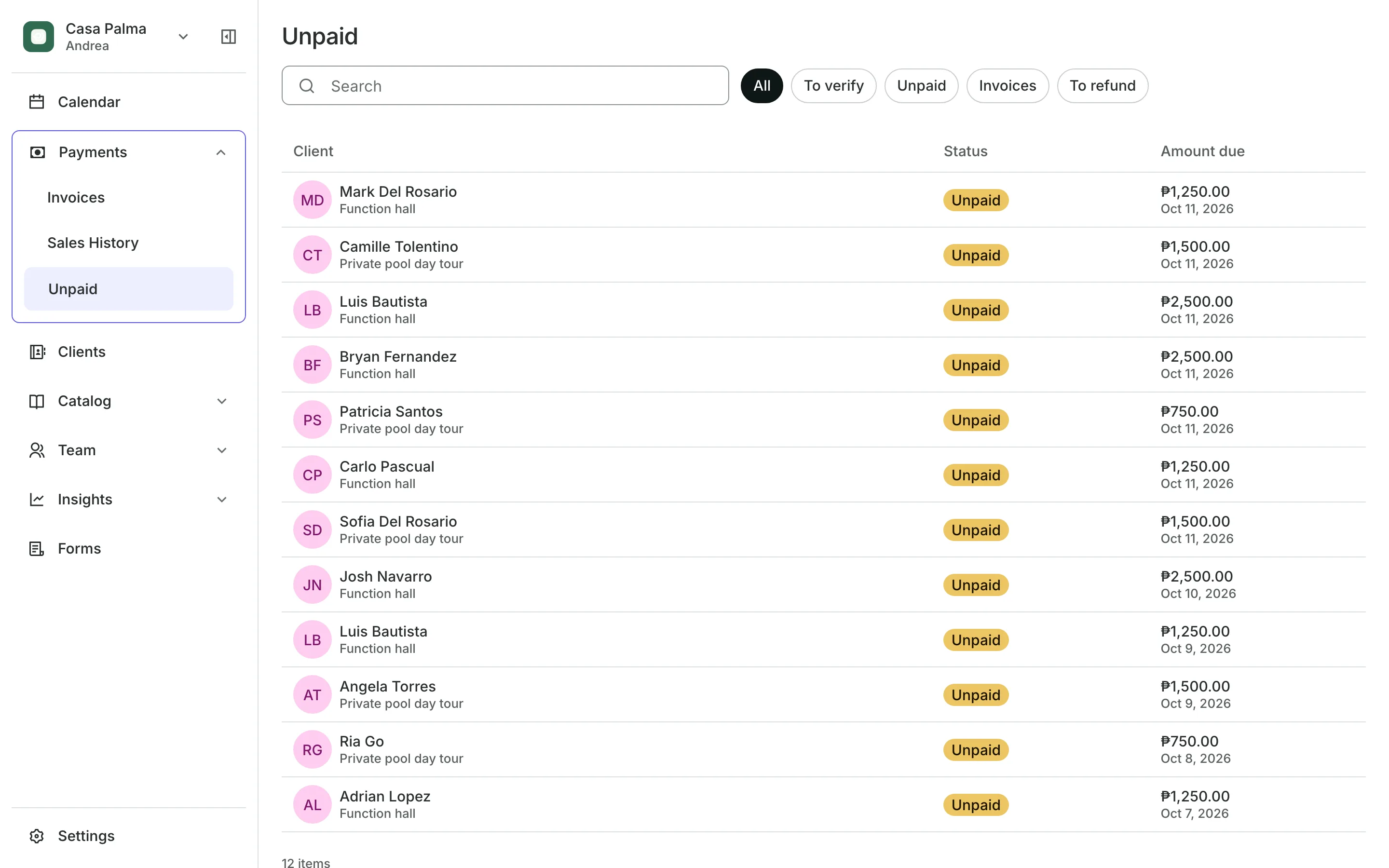1389x868 pixels.
Task: Click Josh Navarro's name
Action: tap(386, 576)
